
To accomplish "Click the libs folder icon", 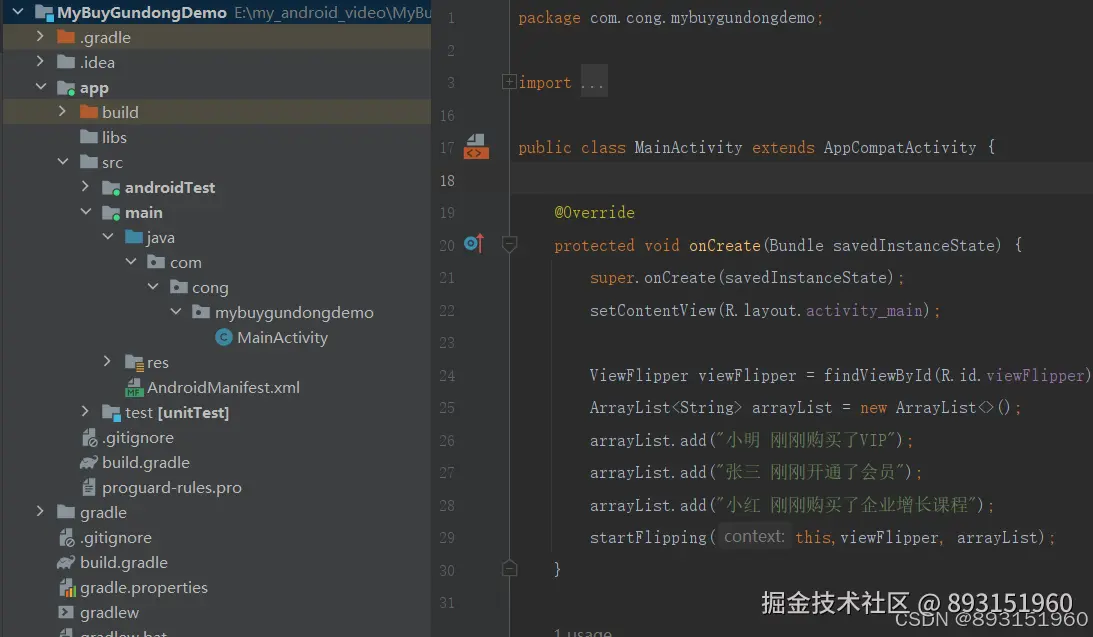I will tap(89, 137).
